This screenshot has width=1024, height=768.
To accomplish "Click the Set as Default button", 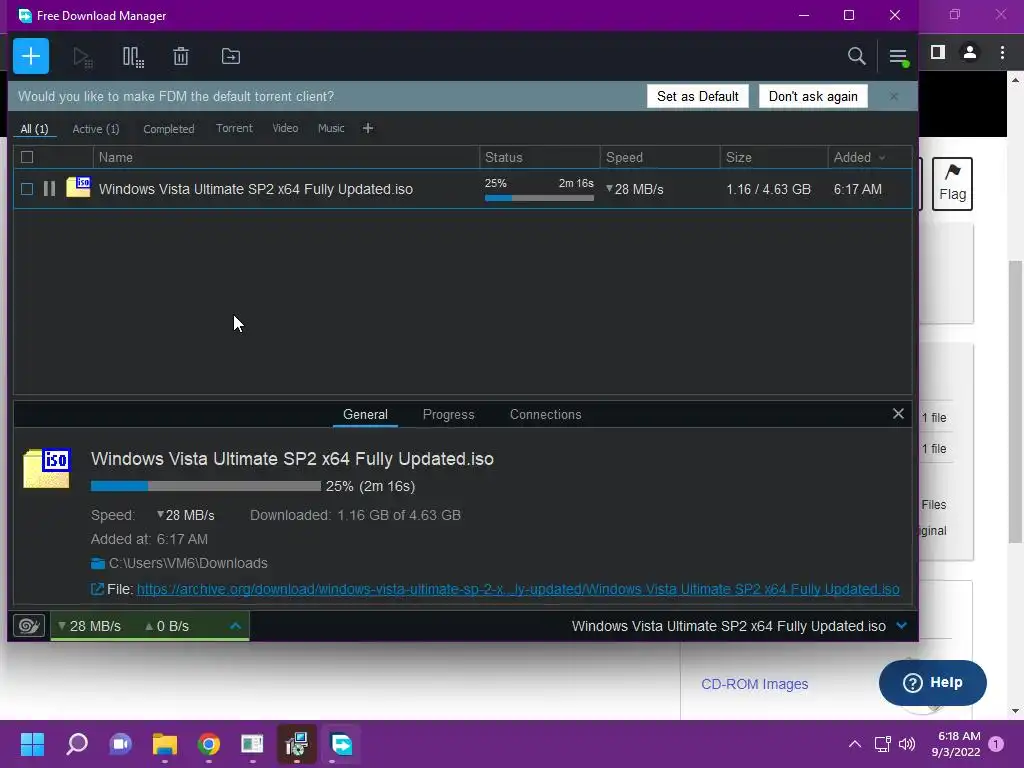I will coord(697,96).
